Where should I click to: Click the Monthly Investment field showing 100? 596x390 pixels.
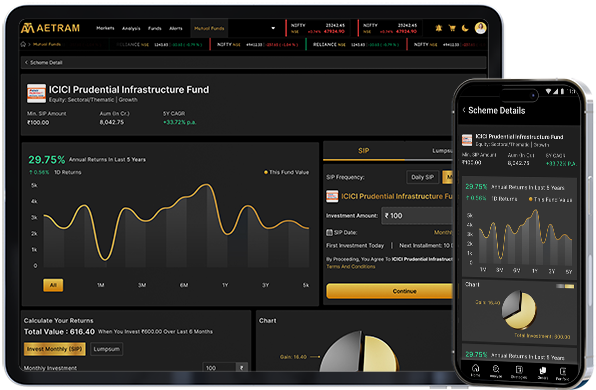219,368
